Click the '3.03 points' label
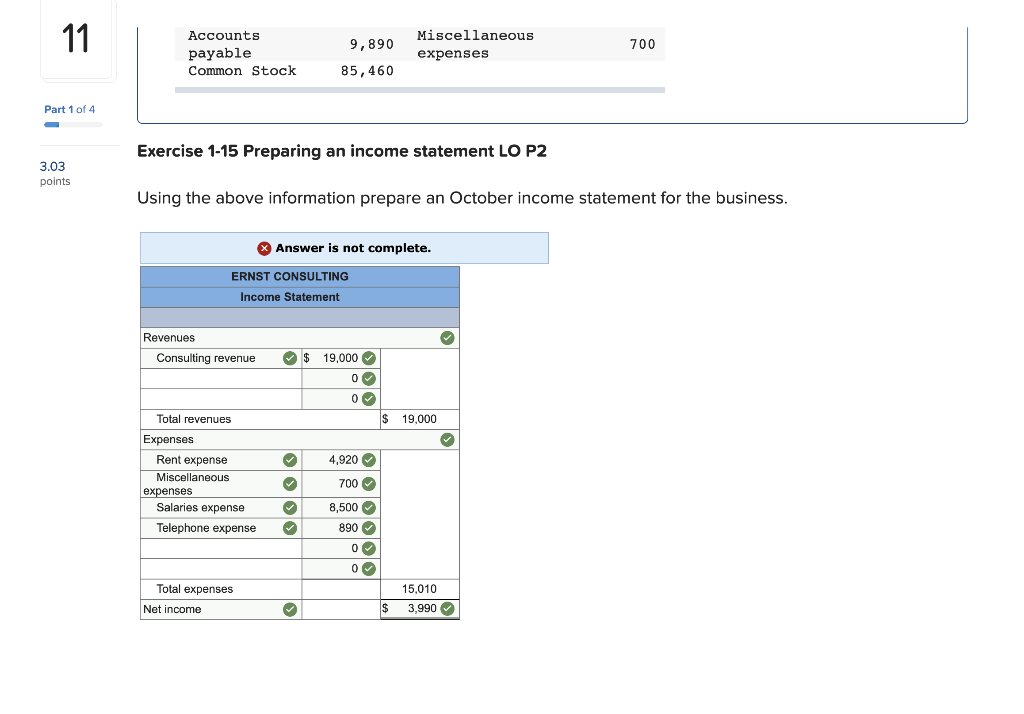Viewport: 1024px width, 714px height. click(55, 174)
